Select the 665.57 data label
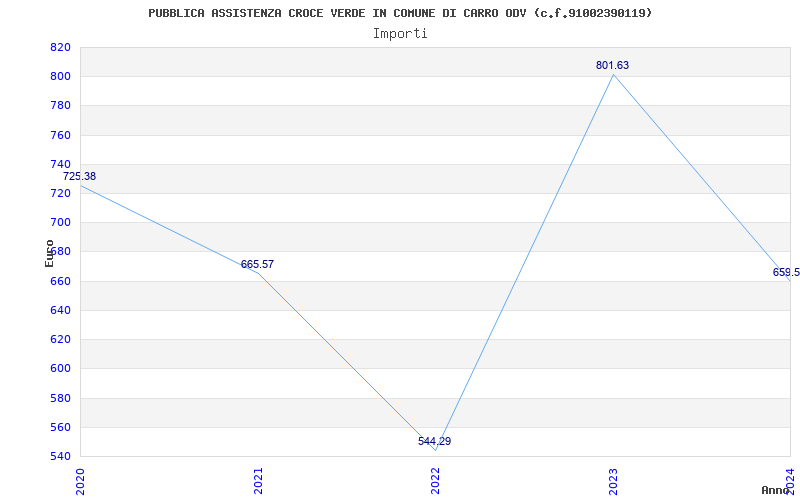Viewport: 800px width, 500px height. click(257, 264)
